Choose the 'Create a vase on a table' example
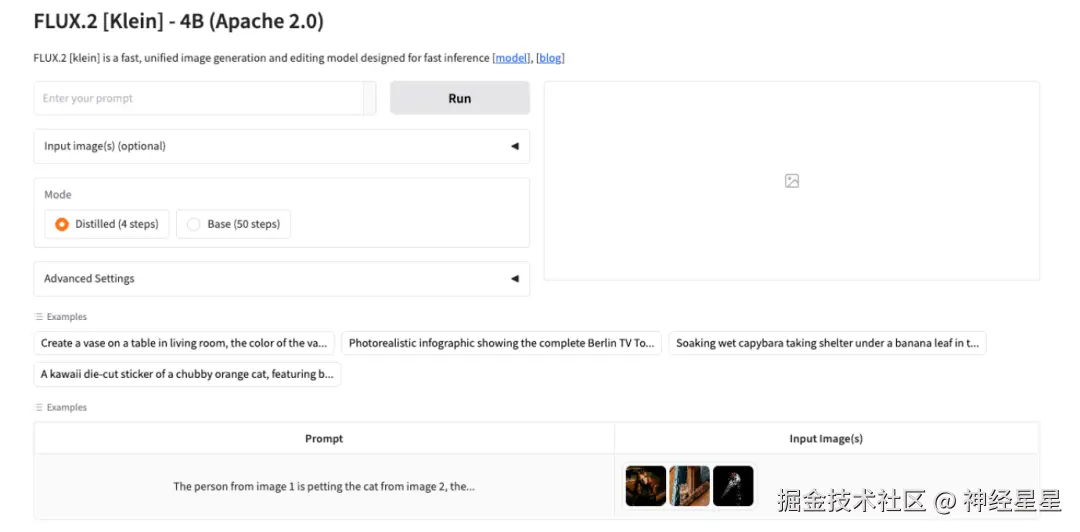Image resolution: width=1080 pixels, height=532 pixels. tap(184, 343)
